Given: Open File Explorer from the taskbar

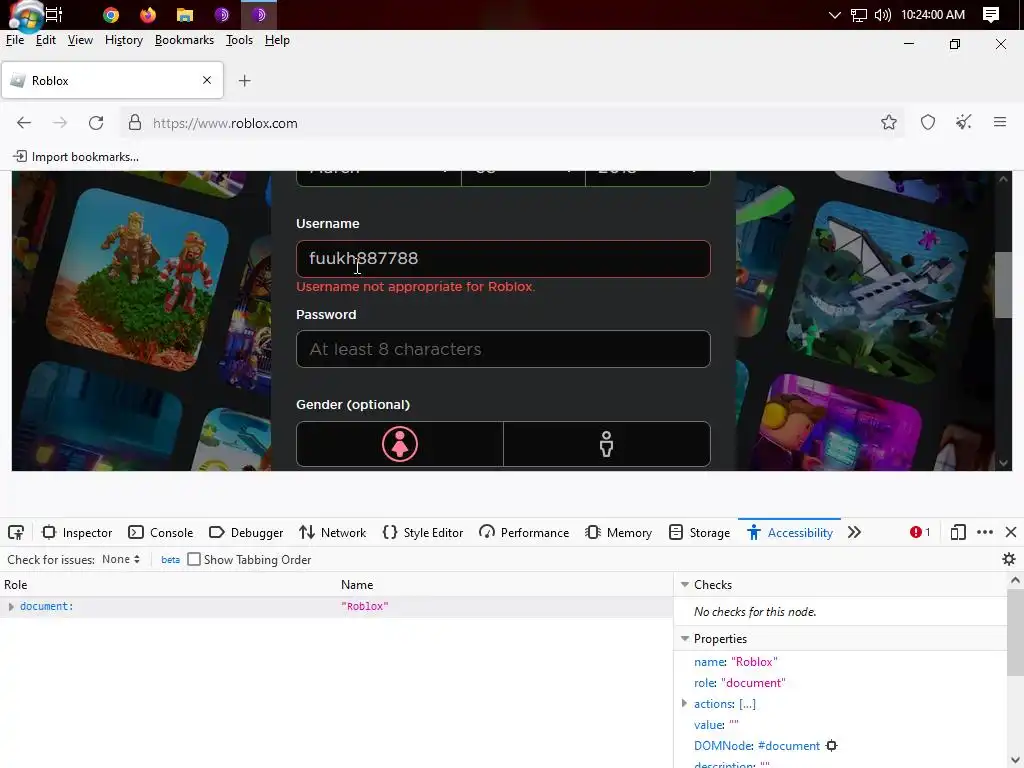Looking at the screenshot, I should (x=185, y=14).
